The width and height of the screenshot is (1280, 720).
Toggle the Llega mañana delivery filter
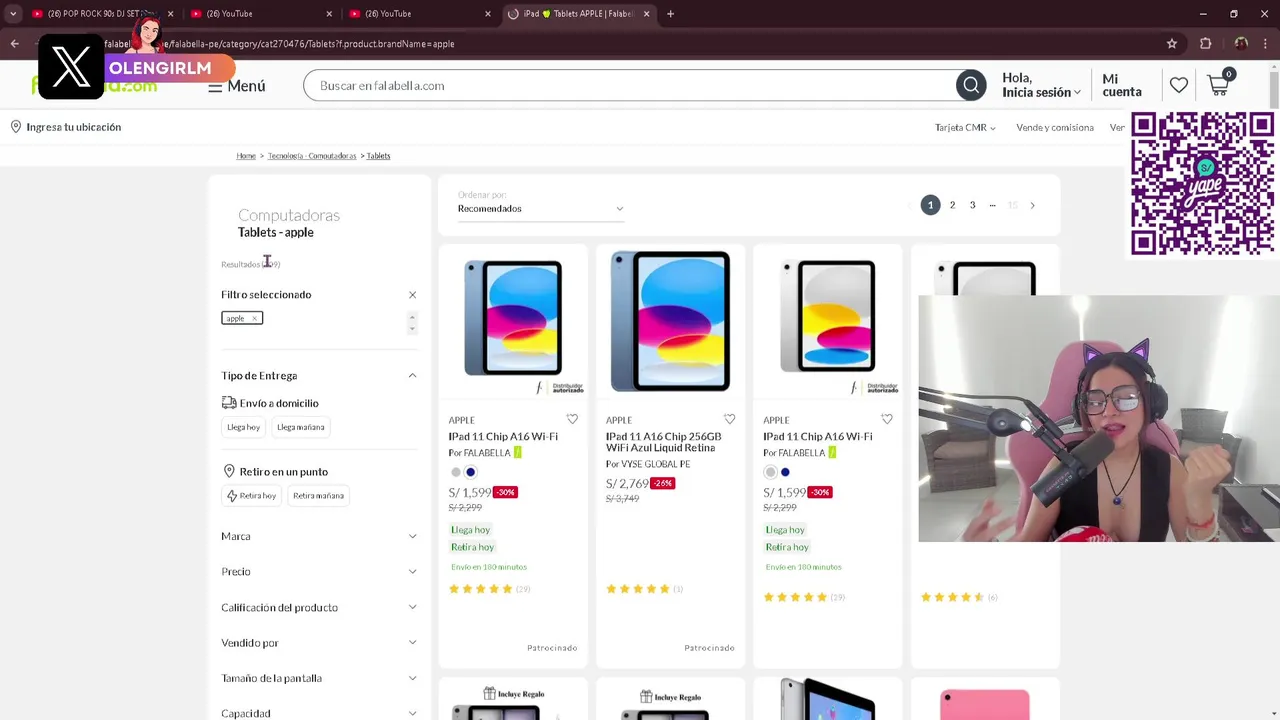click(301, 427)
